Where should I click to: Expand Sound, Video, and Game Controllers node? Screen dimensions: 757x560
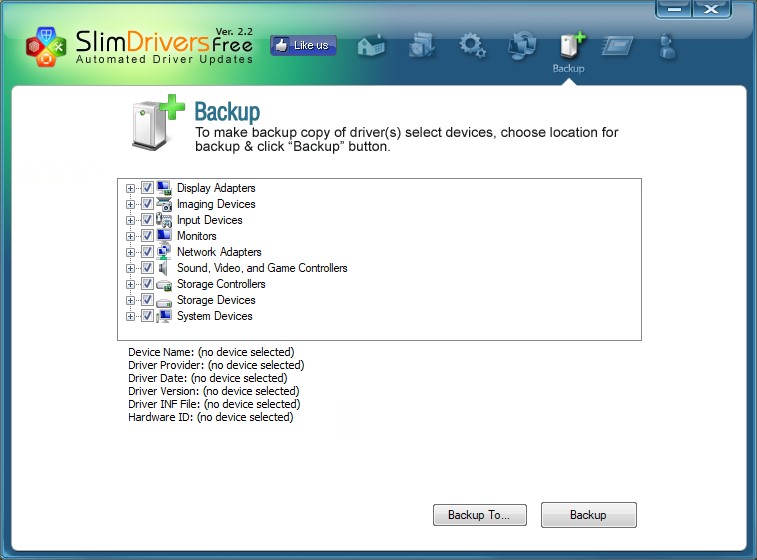[x=130, y=268]
